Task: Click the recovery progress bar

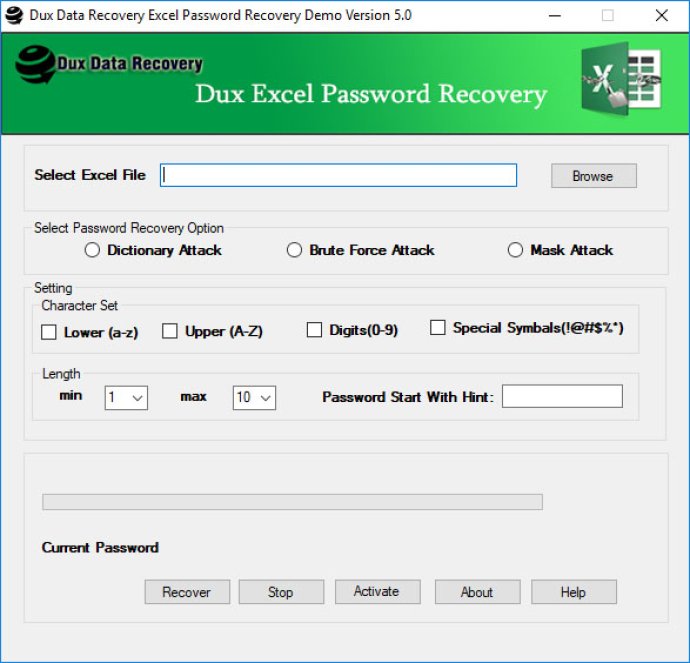Action: (x=292, y=502)
